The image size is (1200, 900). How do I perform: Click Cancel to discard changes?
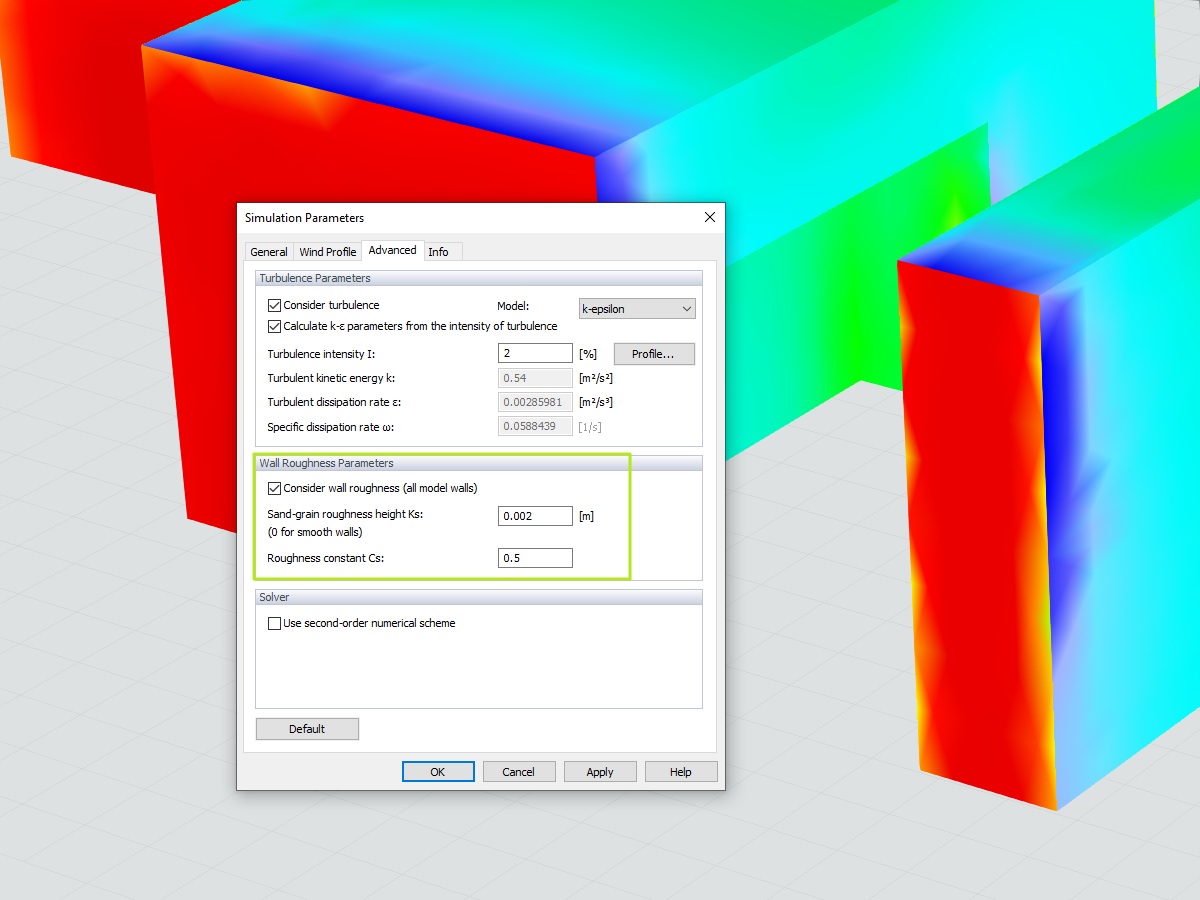(x=519, y=771)
